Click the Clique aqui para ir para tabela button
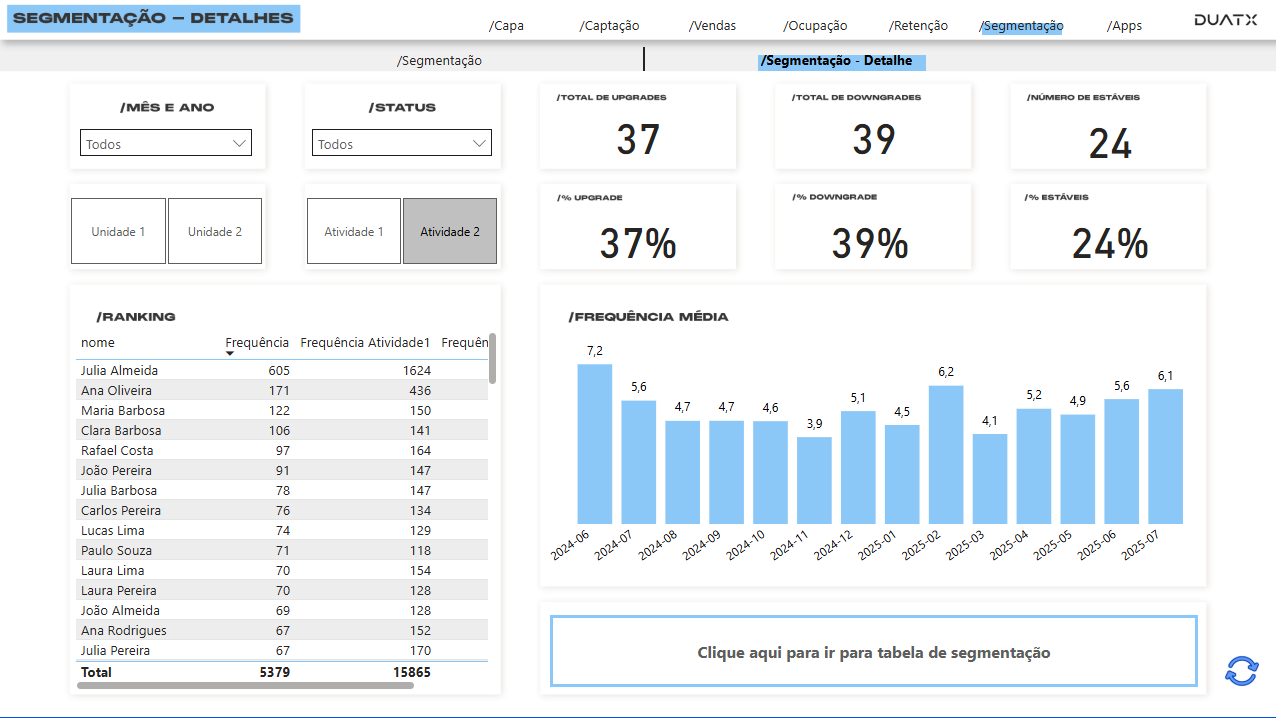This screenshot has width=1276, height=718. pyautogui.click(x=872, y=651)
